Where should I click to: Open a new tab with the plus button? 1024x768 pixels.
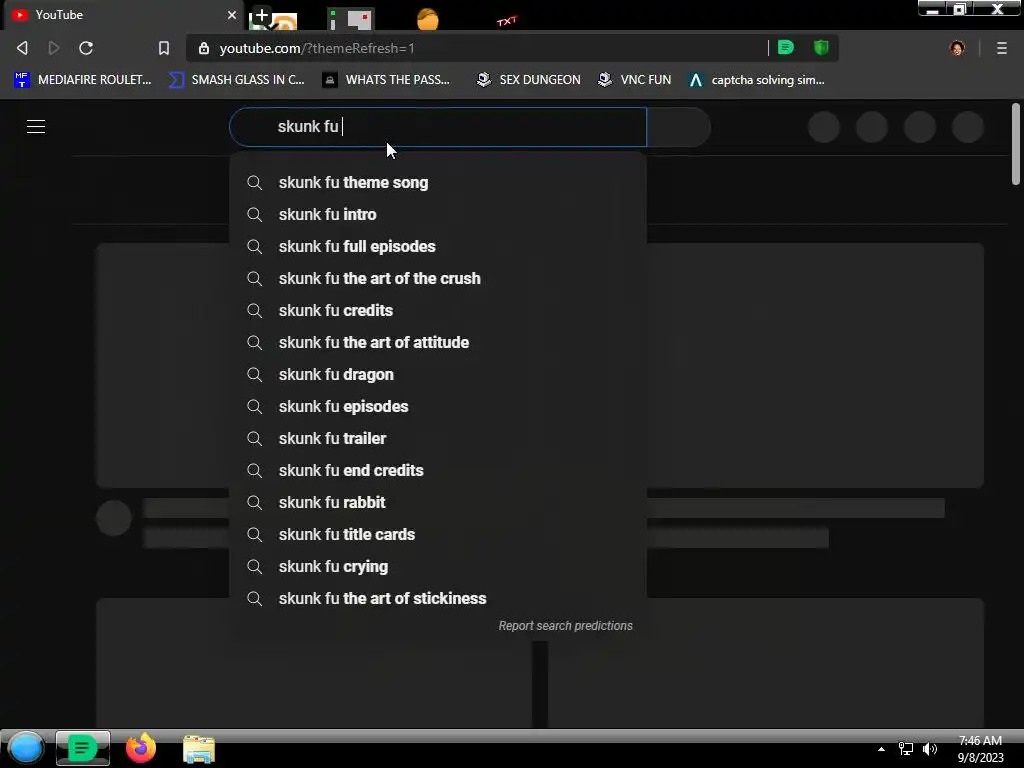(x=261, y=15)
